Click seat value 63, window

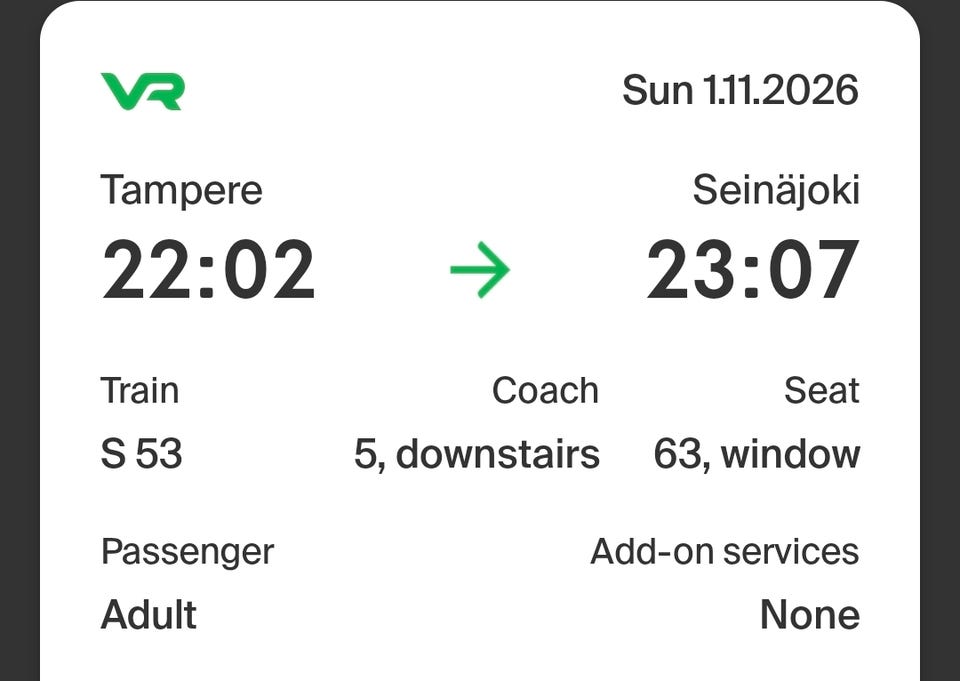757,454
